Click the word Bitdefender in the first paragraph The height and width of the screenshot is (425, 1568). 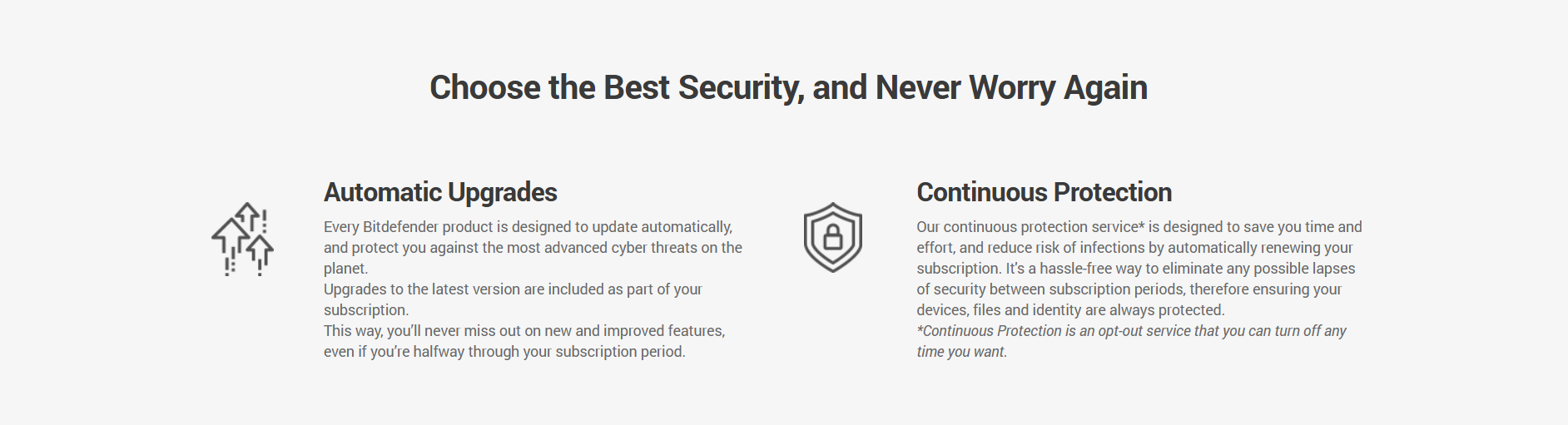coord(400,227)
